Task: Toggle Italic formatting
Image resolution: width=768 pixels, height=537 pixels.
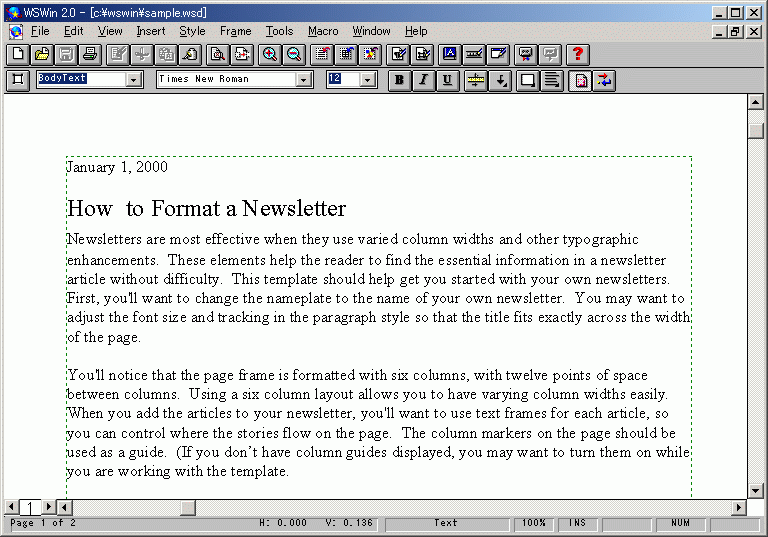Action: [423, 80]
